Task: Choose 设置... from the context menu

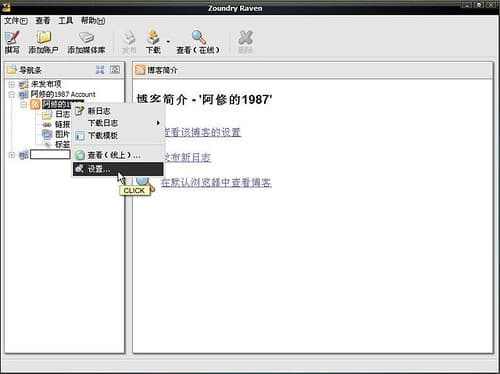Action: pos(118,169)
